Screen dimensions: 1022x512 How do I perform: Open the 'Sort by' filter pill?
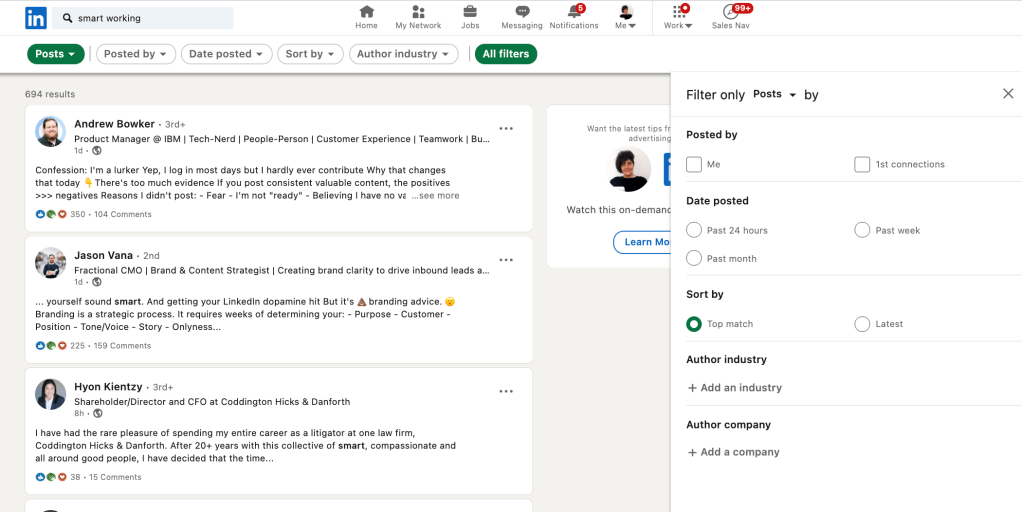point(310,54)
